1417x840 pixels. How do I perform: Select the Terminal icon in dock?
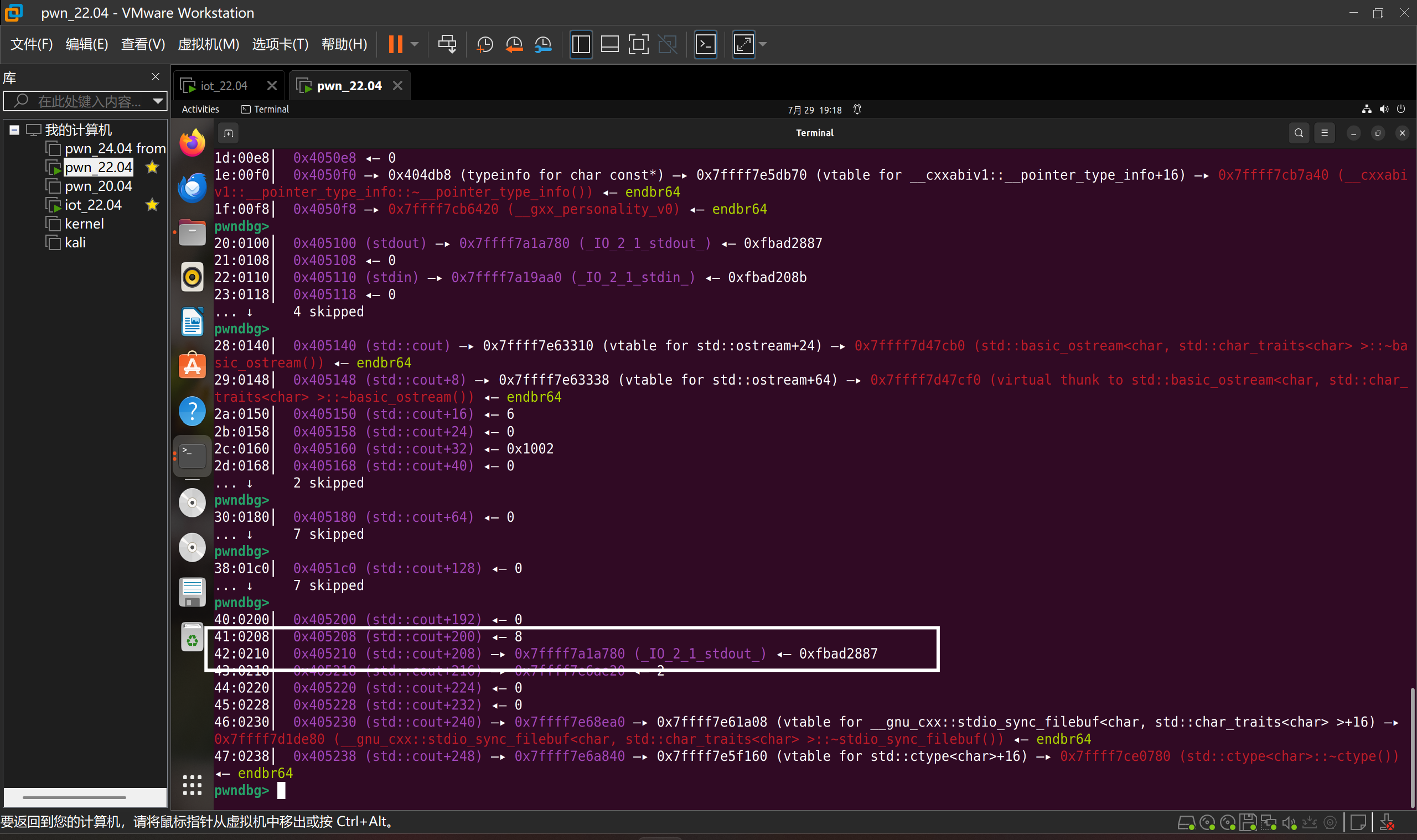192,455
